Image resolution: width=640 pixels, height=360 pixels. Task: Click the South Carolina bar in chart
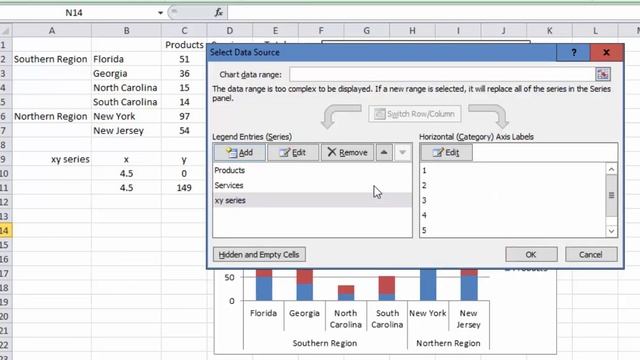[387, 289]
